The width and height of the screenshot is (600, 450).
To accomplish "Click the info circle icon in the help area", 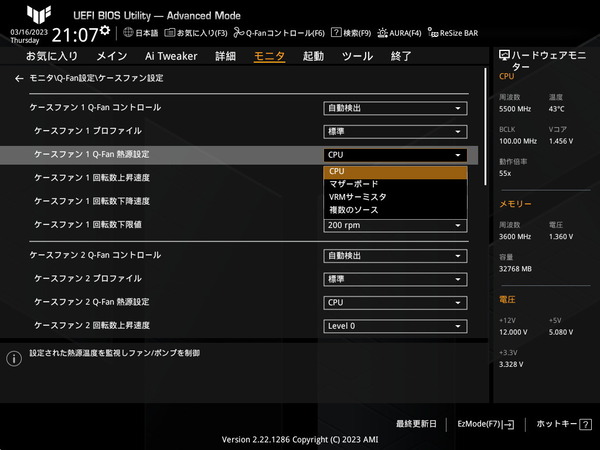I will click(14, 359).
